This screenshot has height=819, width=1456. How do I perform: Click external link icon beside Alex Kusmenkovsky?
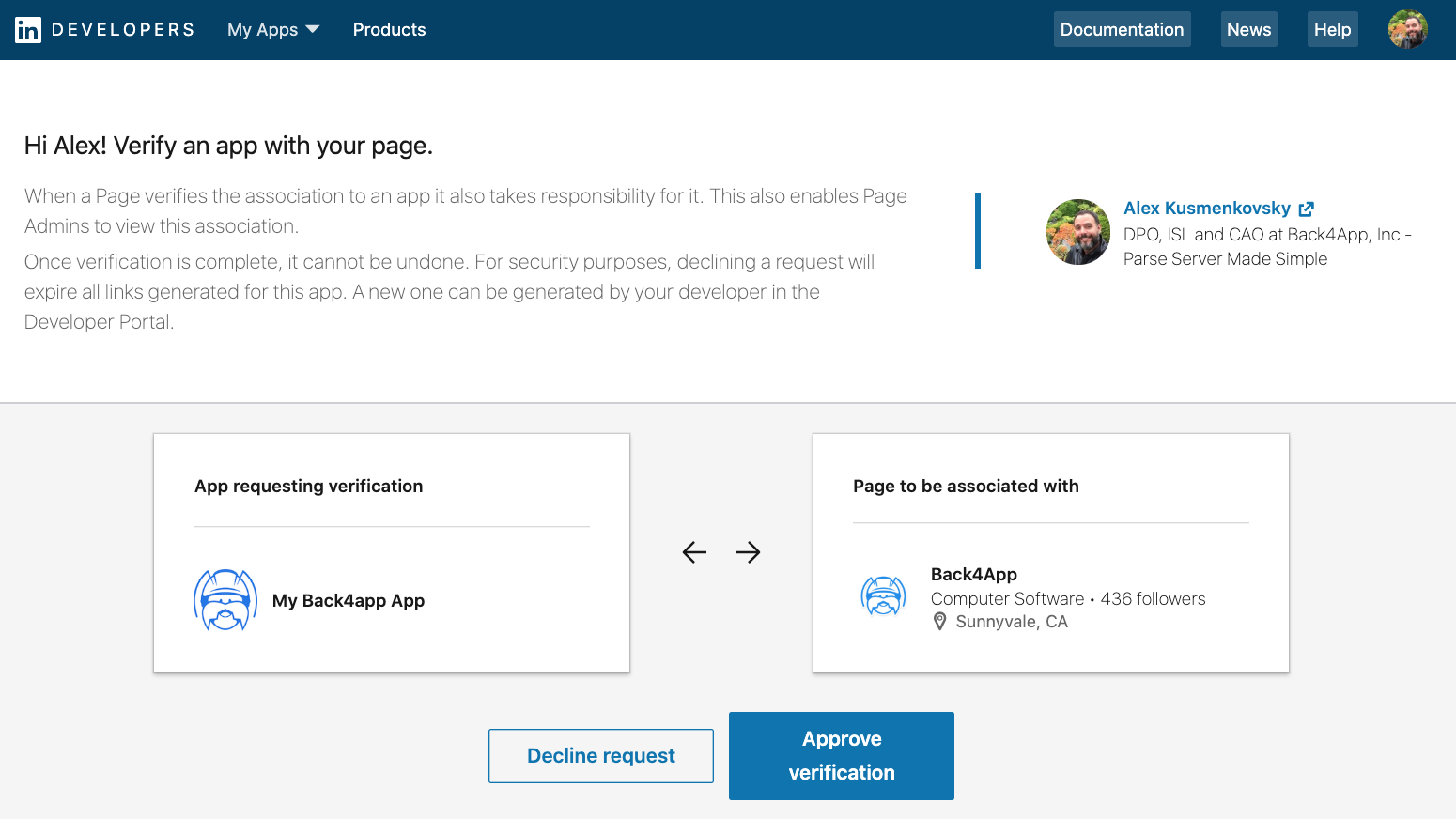coord(1306,209)
